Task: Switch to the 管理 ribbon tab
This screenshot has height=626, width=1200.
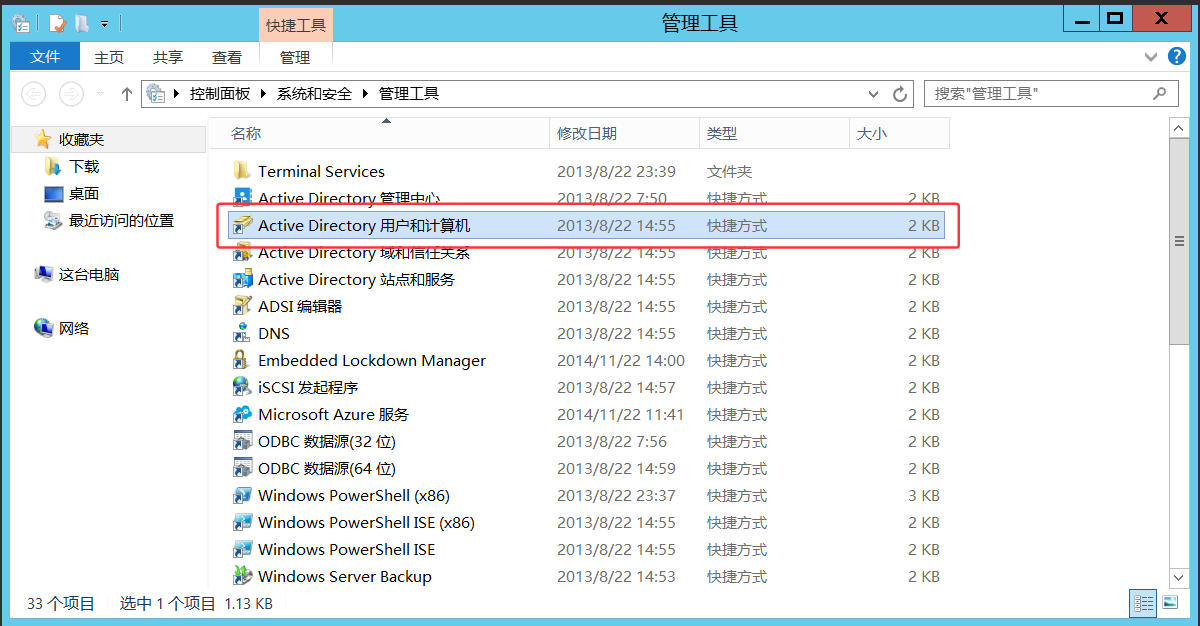Action: point(295,58)
